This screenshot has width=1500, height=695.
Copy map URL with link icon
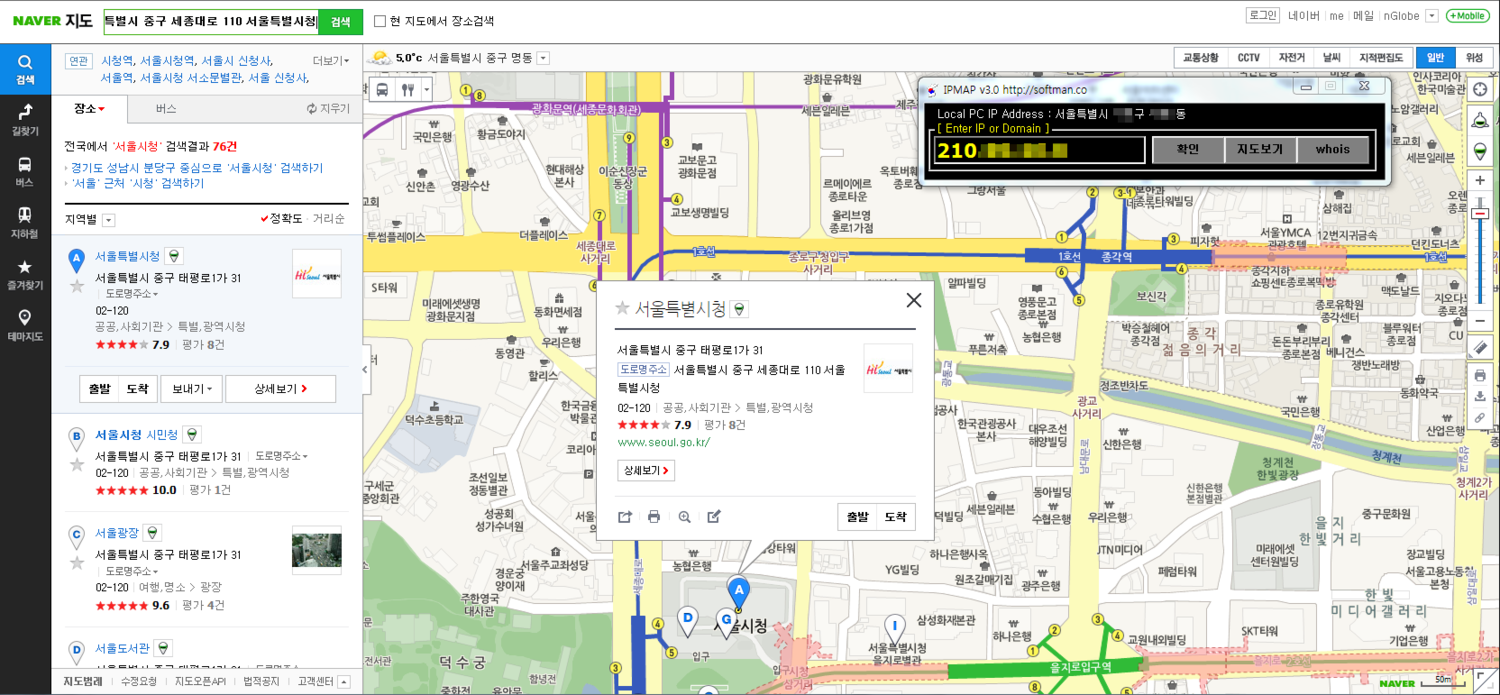(x=1481, y=418)
